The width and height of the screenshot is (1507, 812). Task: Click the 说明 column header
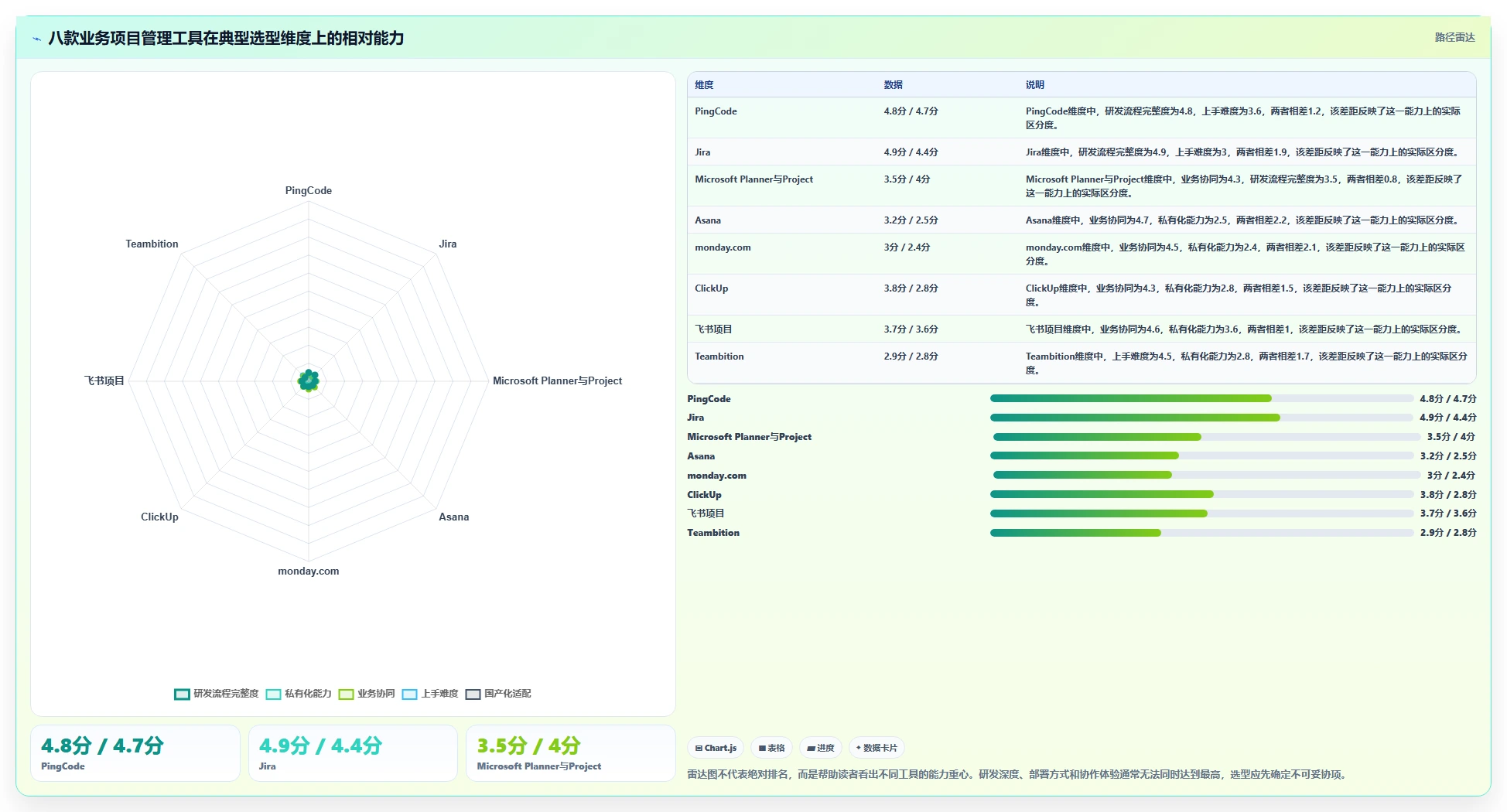coord(1035,85)
